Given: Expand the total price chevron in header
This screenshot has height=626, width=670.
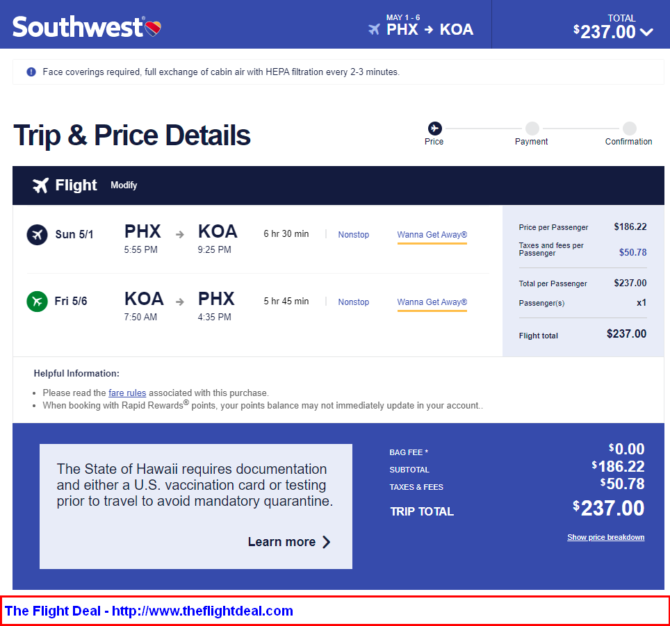Looking at the screenshot, I should coord(646,32).
